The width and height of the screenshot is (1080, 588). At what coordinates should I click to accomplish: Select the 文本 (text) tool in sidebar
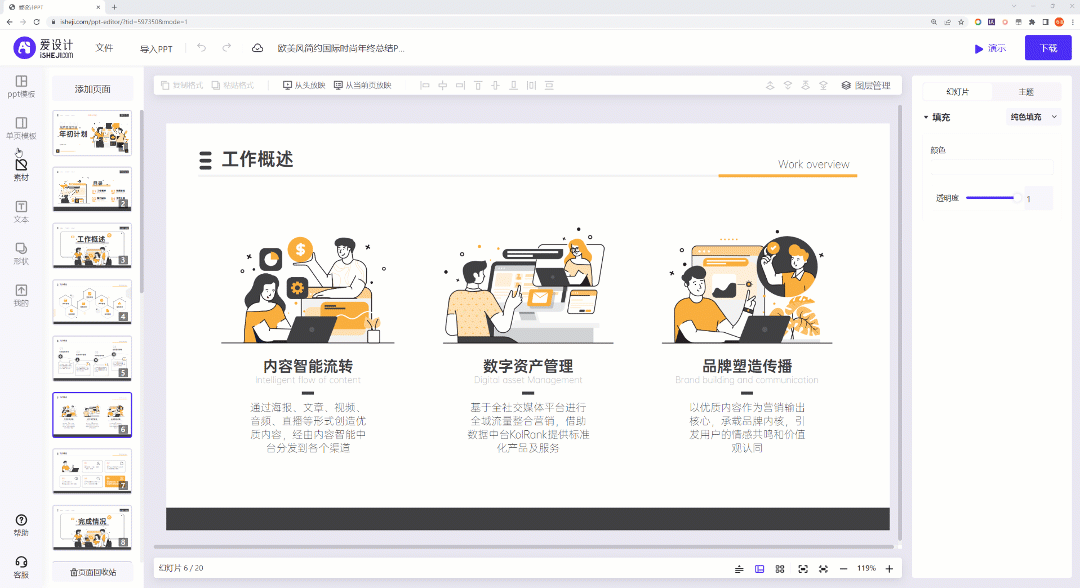22,212
